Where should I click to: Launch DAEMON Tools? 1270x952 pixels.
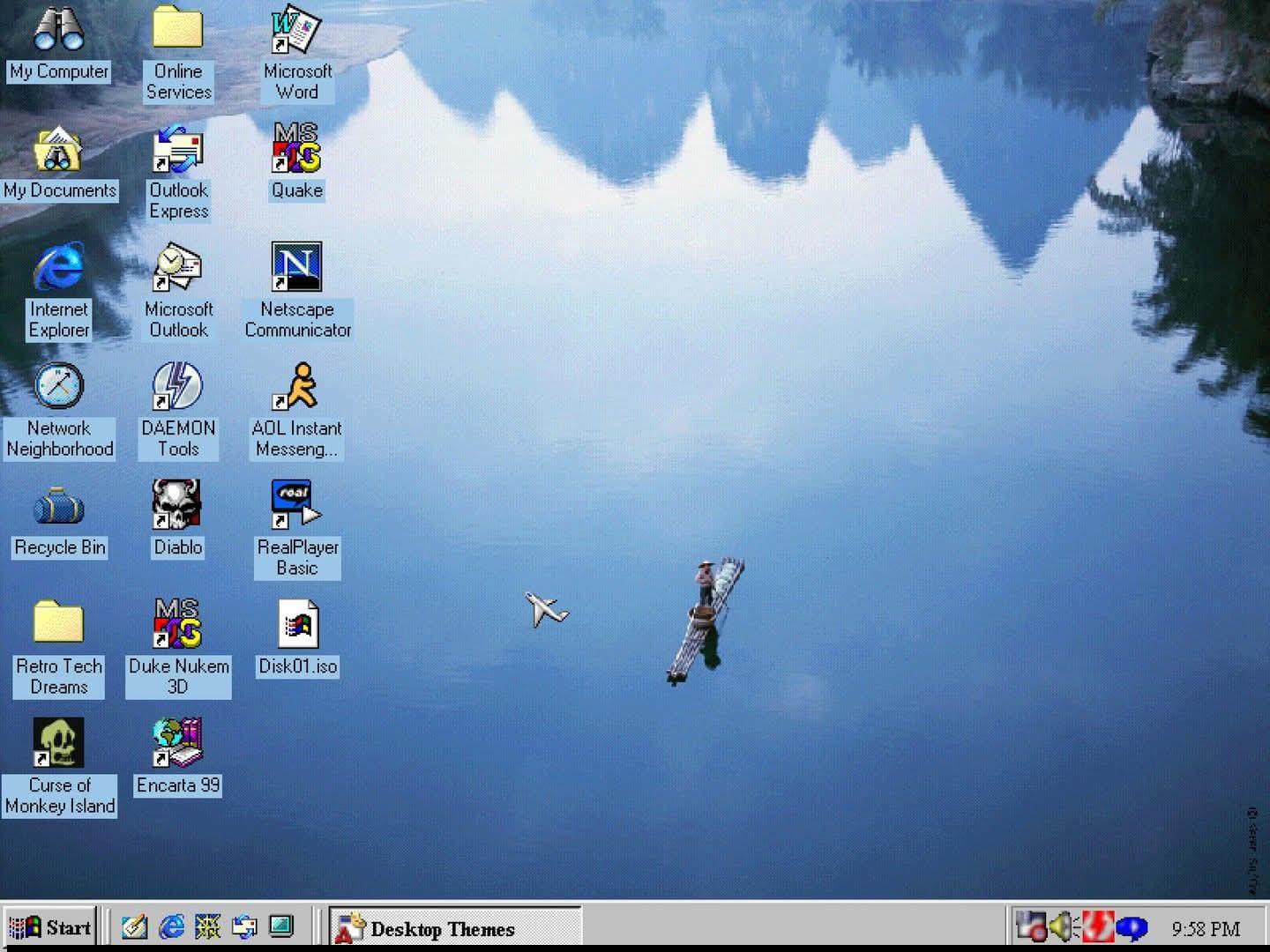(x=177, y=388)
